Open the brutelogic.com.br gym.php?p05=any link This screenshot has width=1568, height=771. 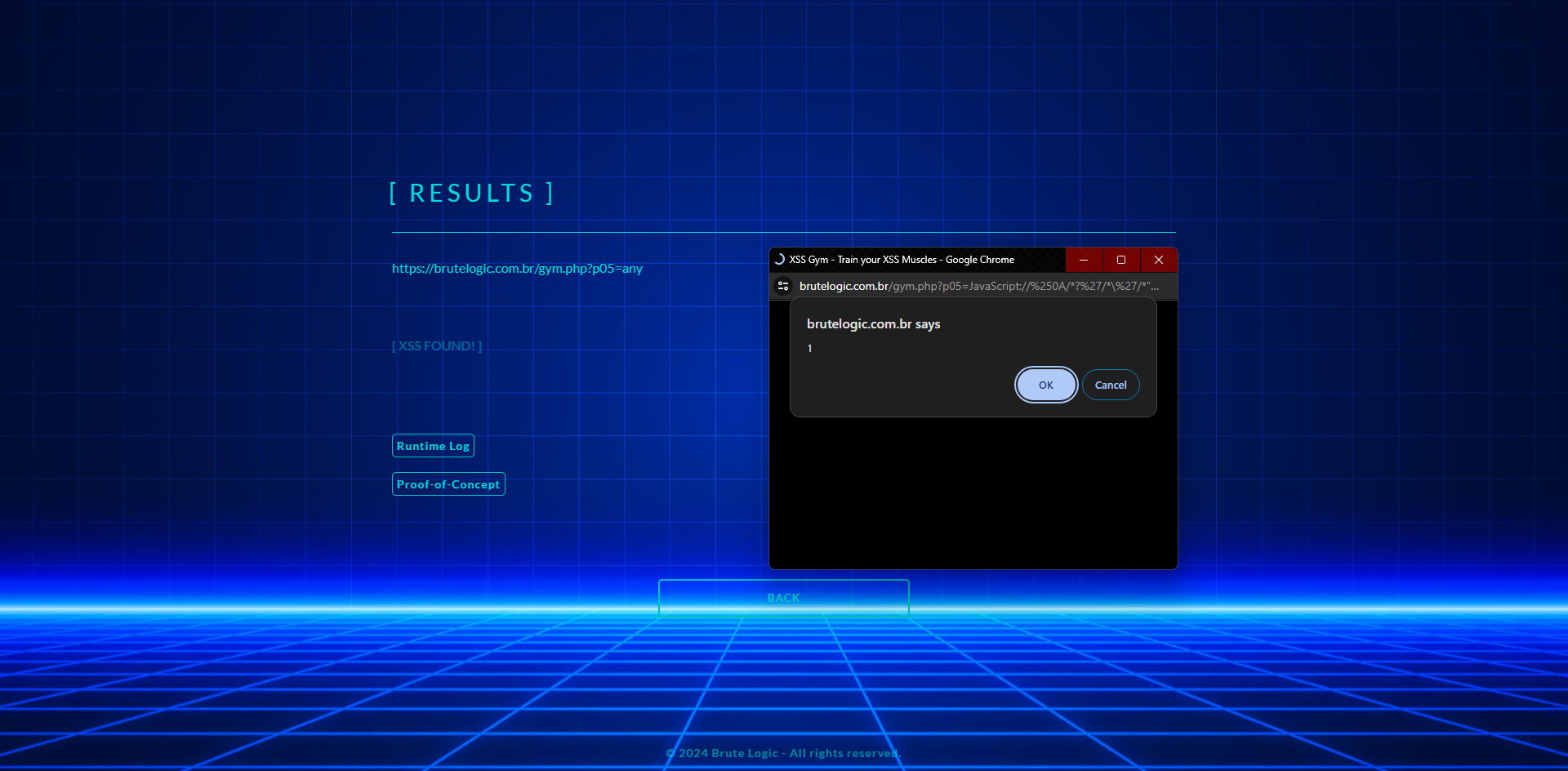(517, 269)
